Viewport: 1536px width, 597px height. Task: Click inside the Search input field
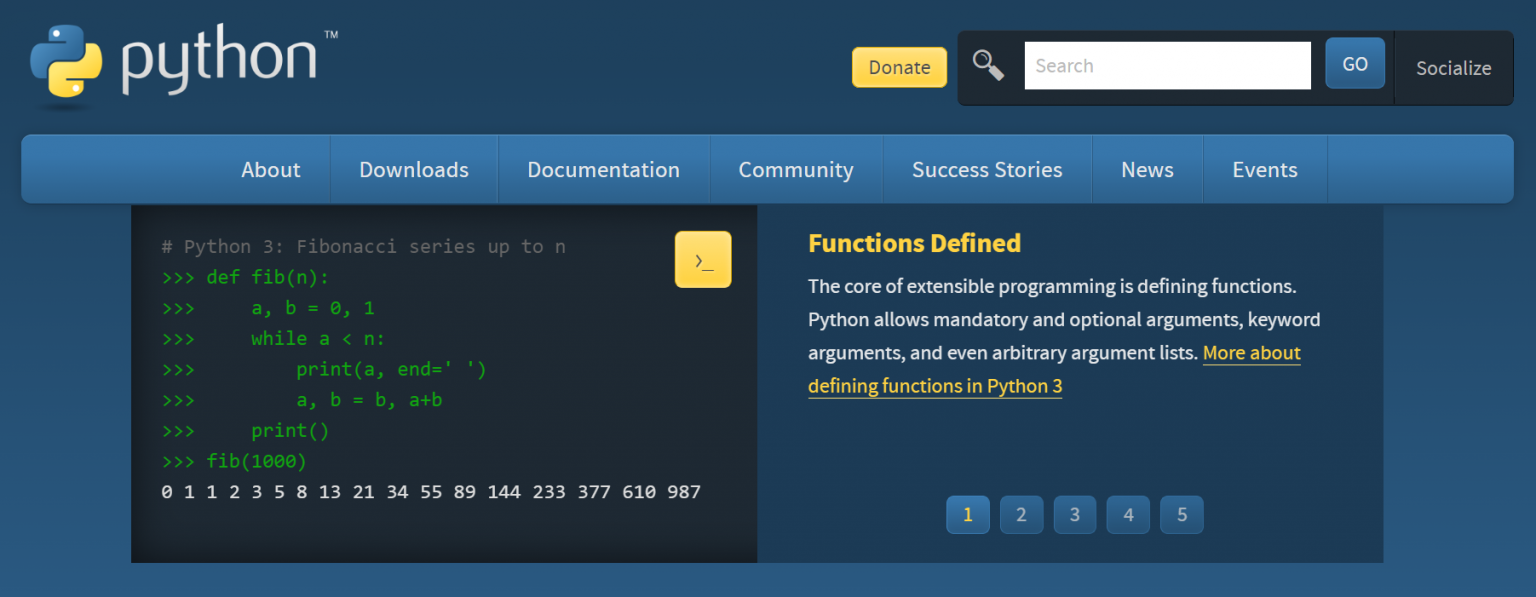(1167, 64)
